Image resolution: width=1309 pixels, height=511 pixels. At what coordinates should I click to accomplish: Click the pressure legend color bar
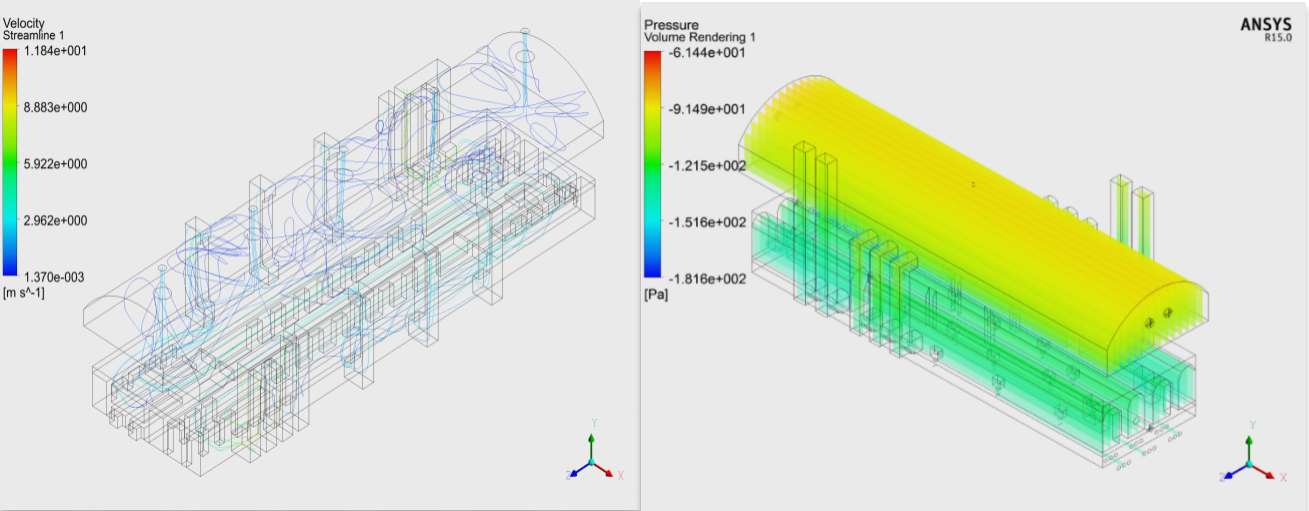(x=652, y=165)
